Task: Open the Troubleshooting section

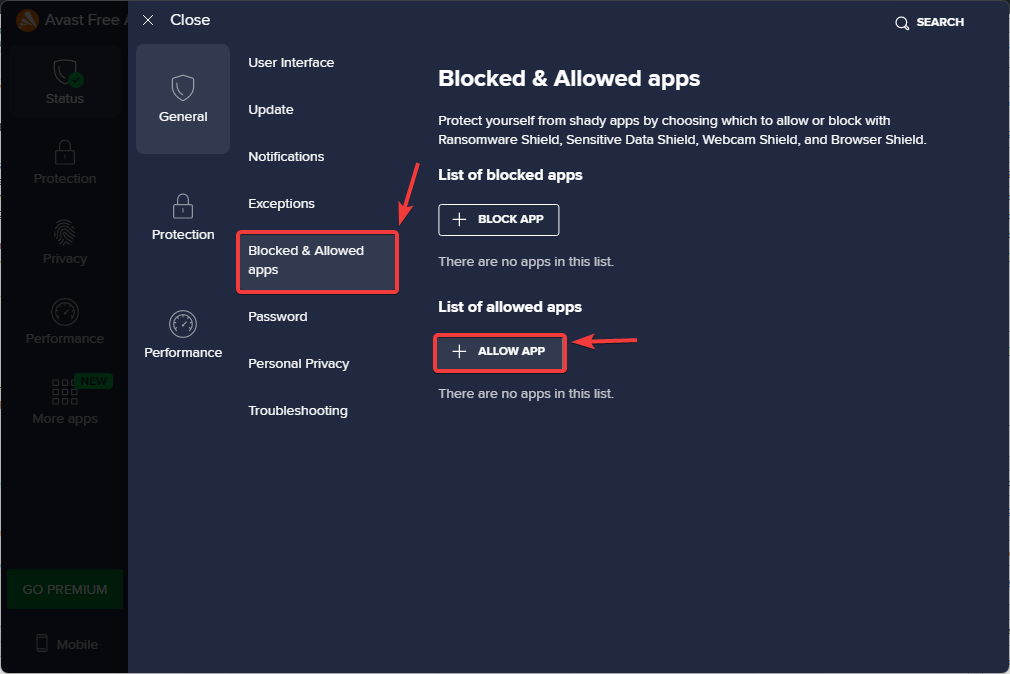Action: click(298, 411)
